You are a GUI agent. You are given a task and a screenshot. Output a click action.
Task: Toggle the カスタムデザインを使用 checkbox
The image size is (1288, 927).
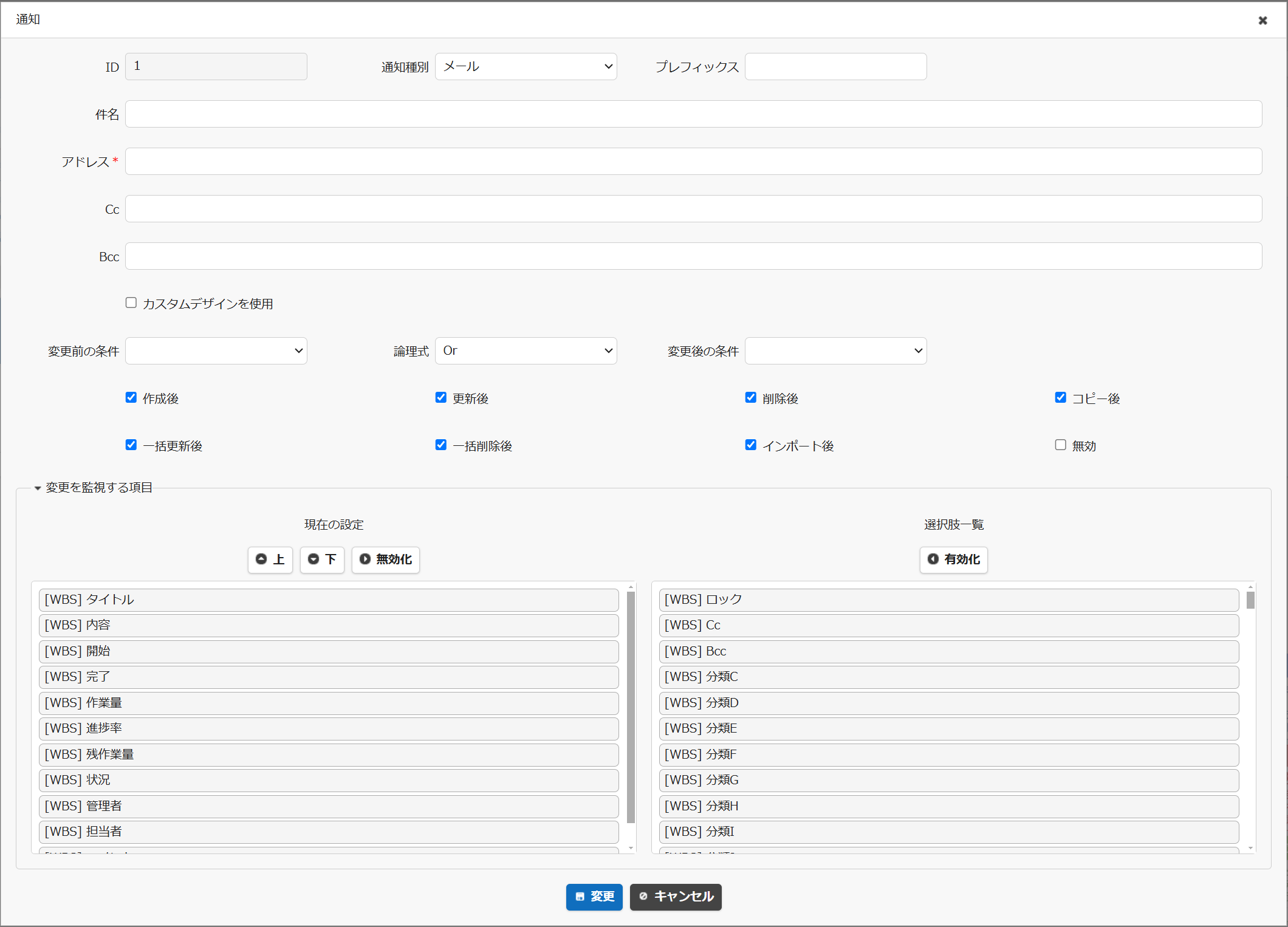(x=131, y=303)
